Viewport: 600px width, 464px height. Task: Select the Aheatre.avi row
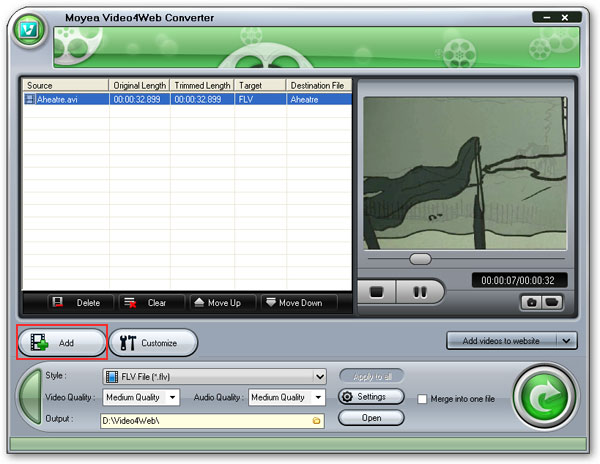click(188, 99)
